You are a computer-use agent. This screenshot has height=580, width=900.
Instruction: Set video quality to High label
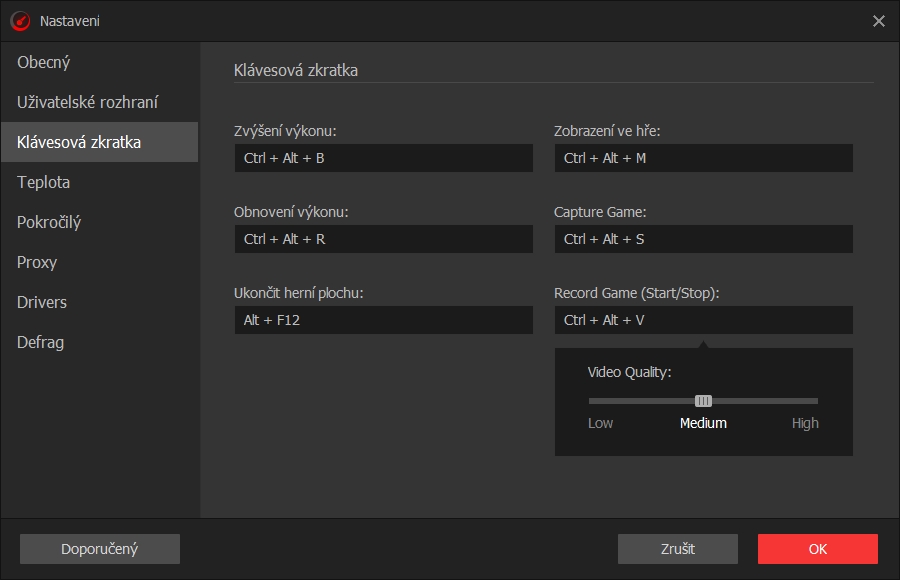click(x=805, y=423)
